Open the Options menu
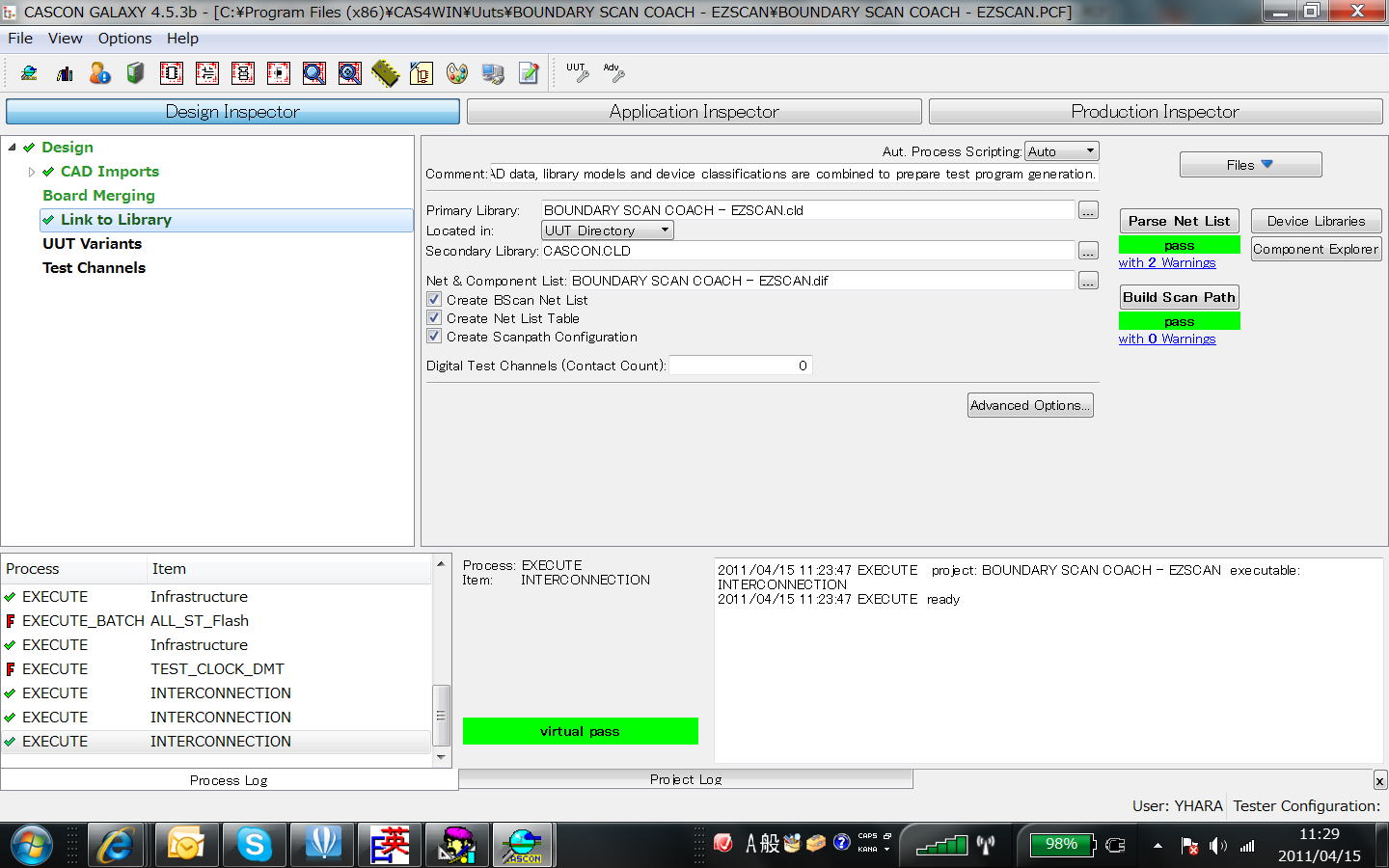Image resolution: width=1389 pixels, height=868 pixels. click(124, 39)
